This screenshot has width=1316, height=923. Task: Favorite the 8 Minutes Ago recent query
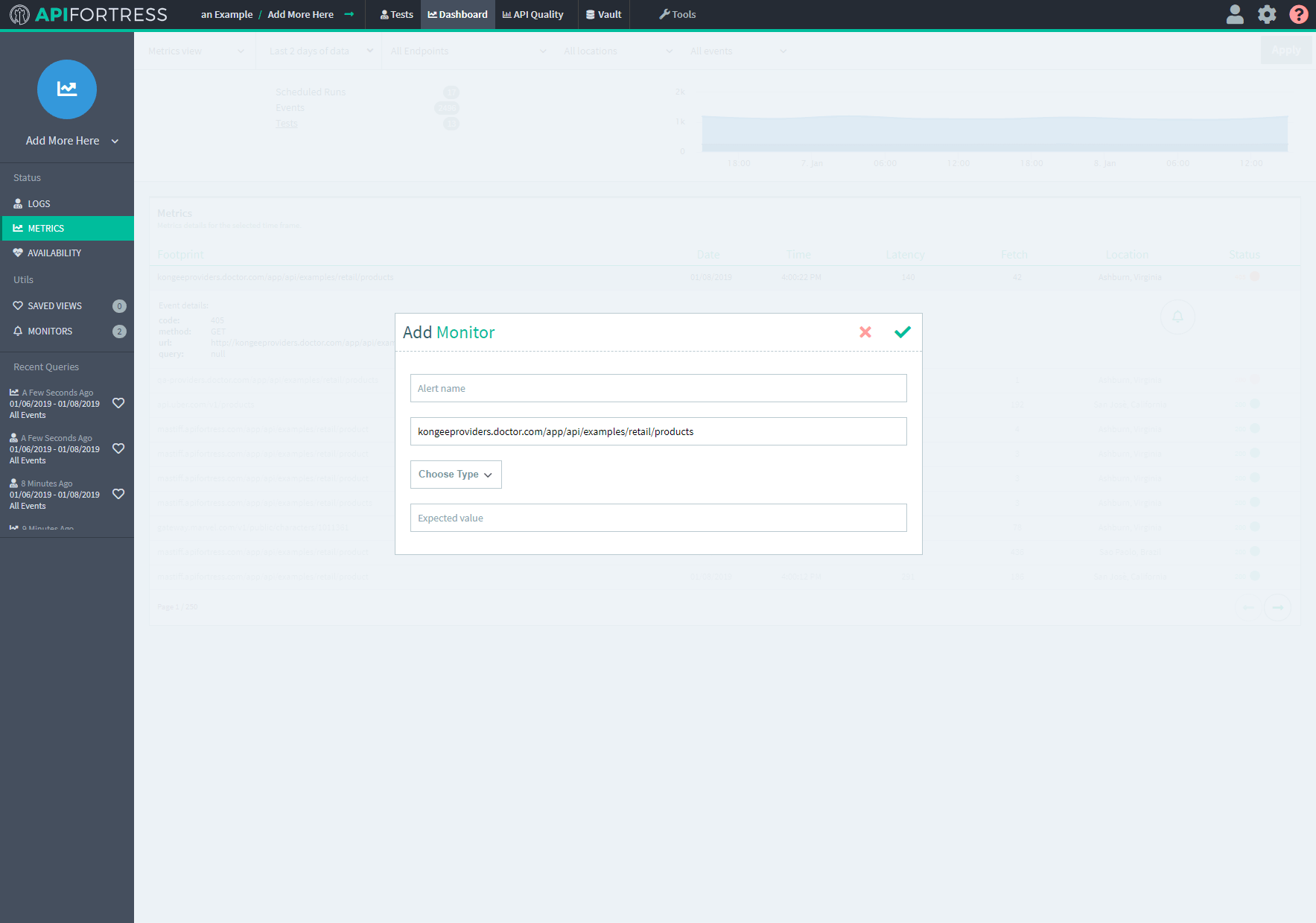coord(118,493)
